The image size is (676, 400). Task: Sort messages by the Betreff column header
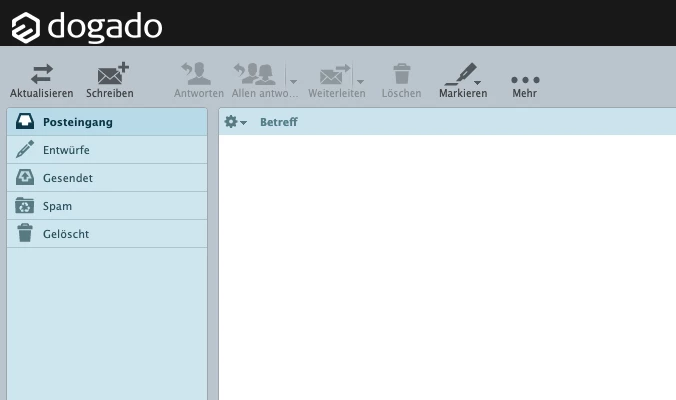coord(278,122)
